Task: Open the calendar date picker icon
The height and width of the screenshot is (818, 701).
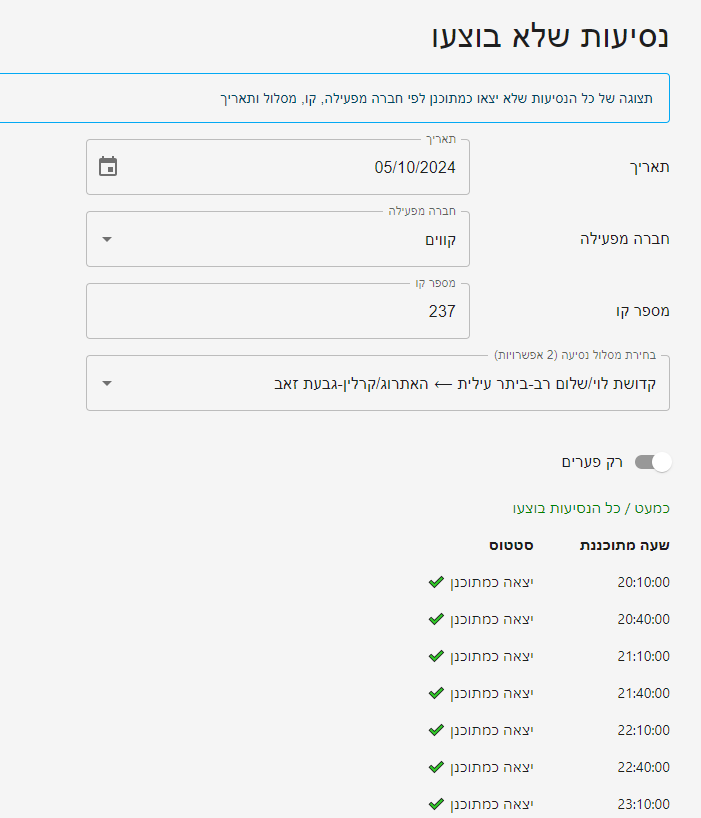Action: [108, 167]
